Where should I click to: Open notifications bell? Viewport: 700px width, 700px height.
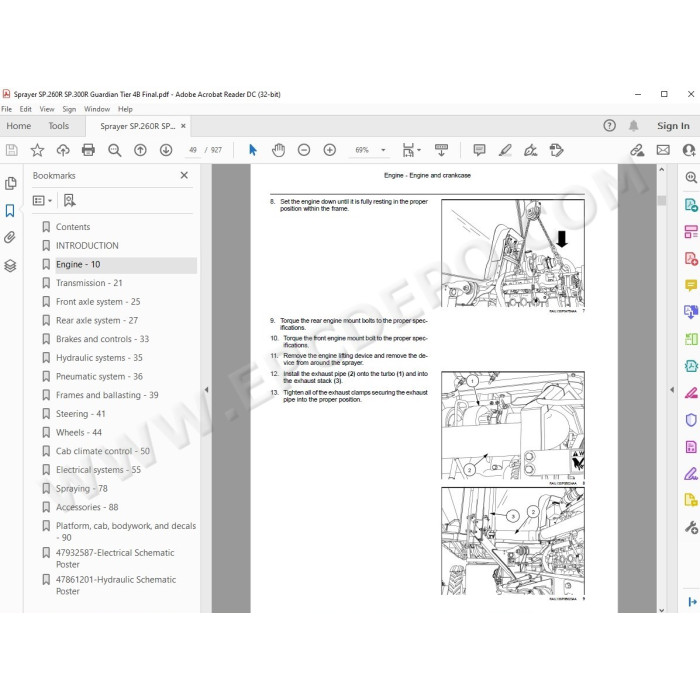coord(633,126)
